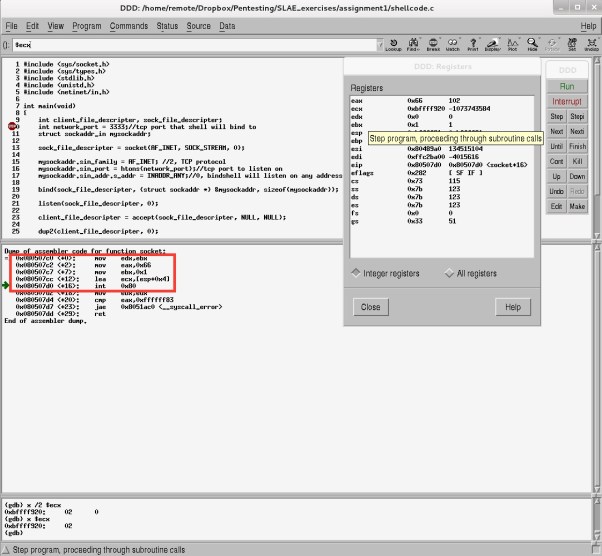The image size is (602, 556).
Task: Open the Program menu
Action: point(86,24)
